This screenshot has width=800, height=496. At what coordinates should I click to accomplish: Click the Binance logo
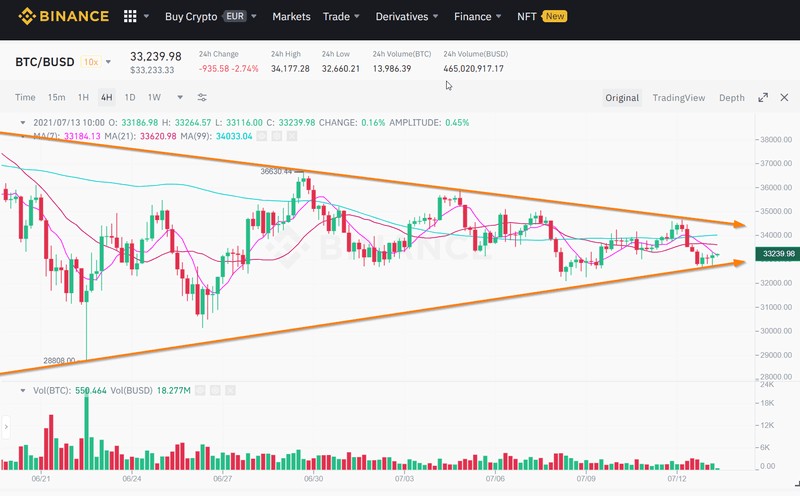(x=61, y=16)
